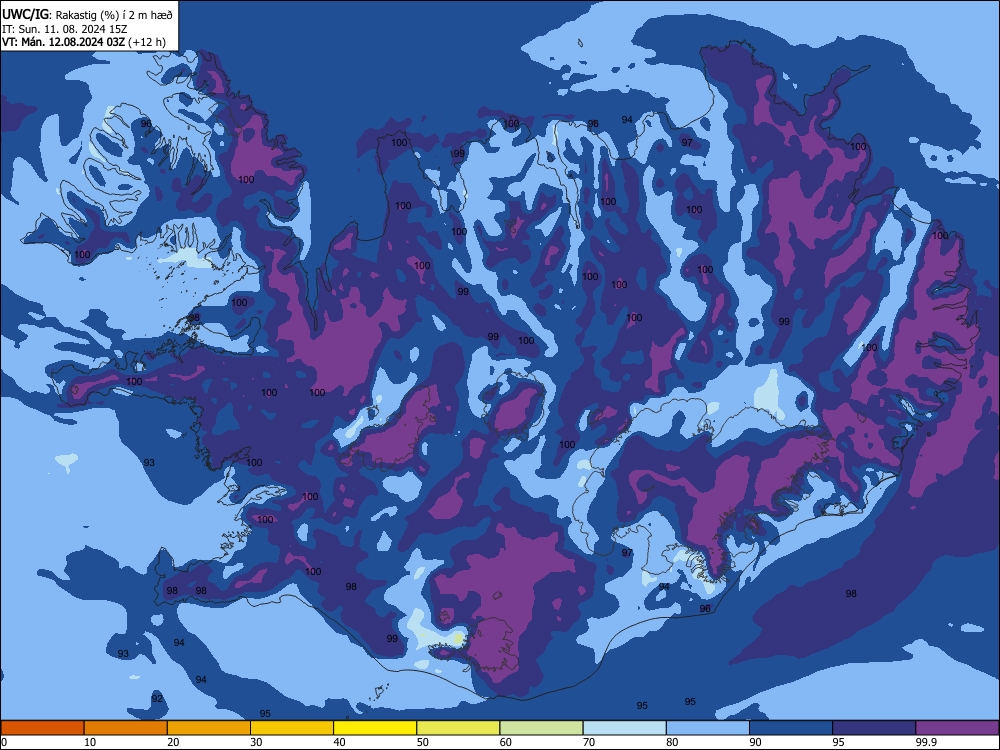This screenshot has width=1000, height=750.
Task: Click the title 'UWC/IG: Rakastig (%) í 2 m hæð'
Action: [x=87, y=15]
